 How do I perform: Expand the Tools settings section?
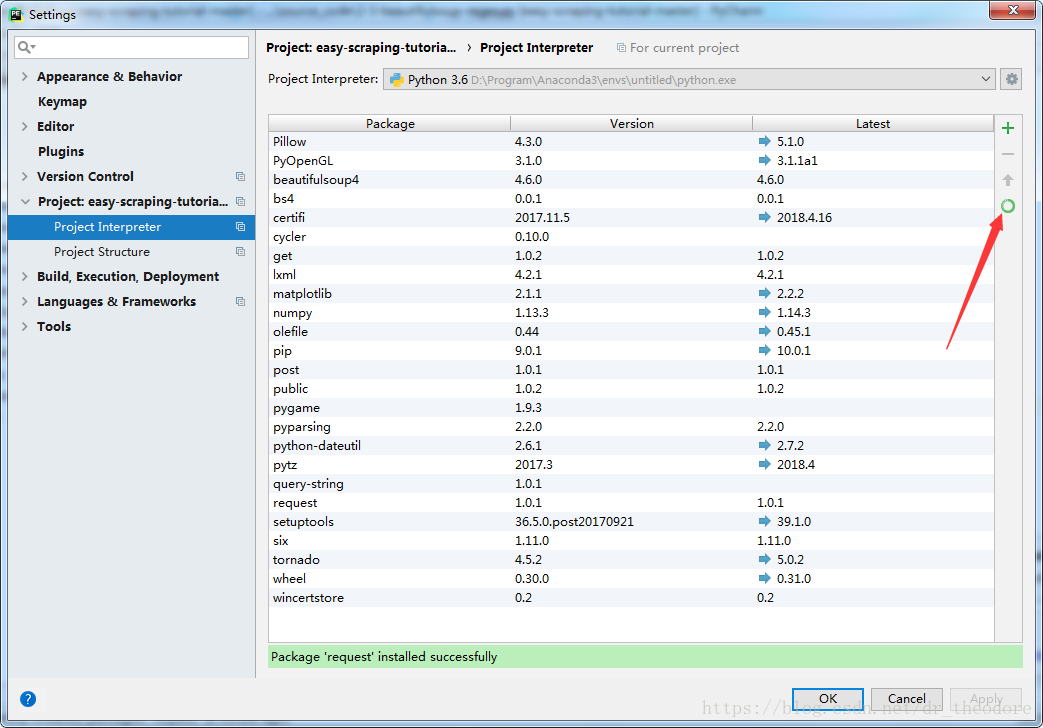(x=25, y=326)
